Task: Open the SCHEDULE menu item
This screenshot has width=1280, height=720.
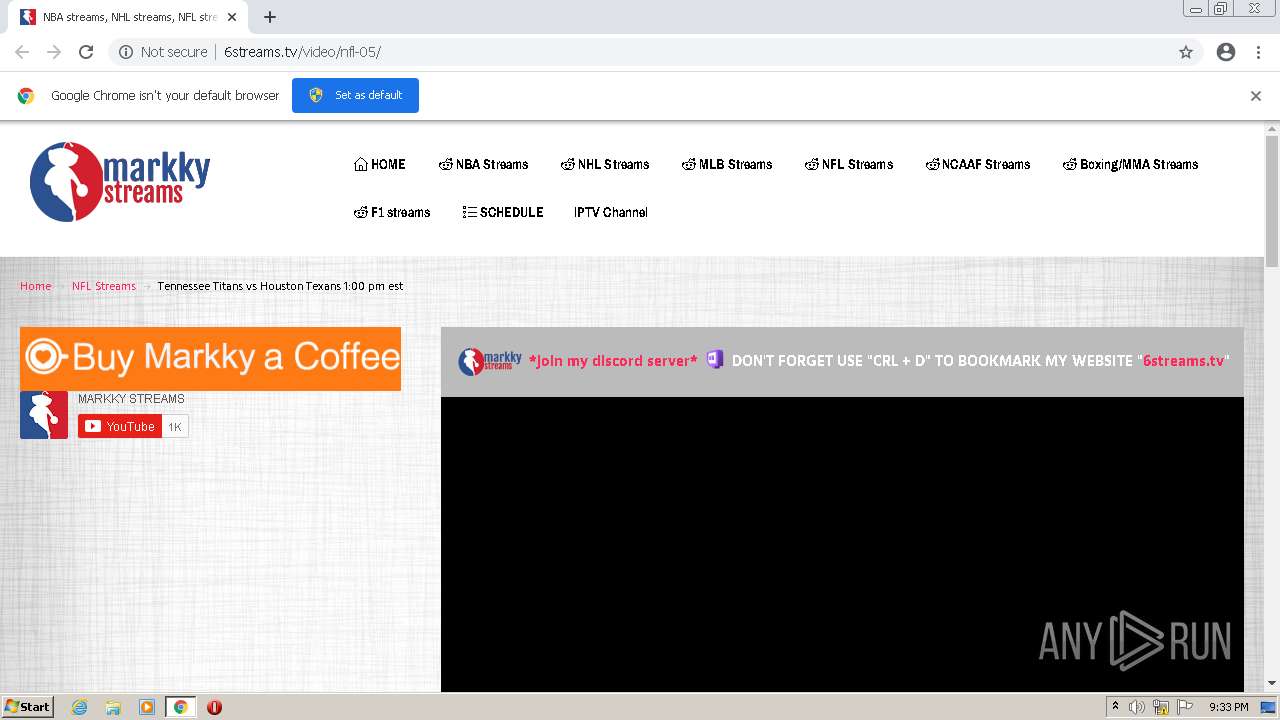Action: point(503,212)
